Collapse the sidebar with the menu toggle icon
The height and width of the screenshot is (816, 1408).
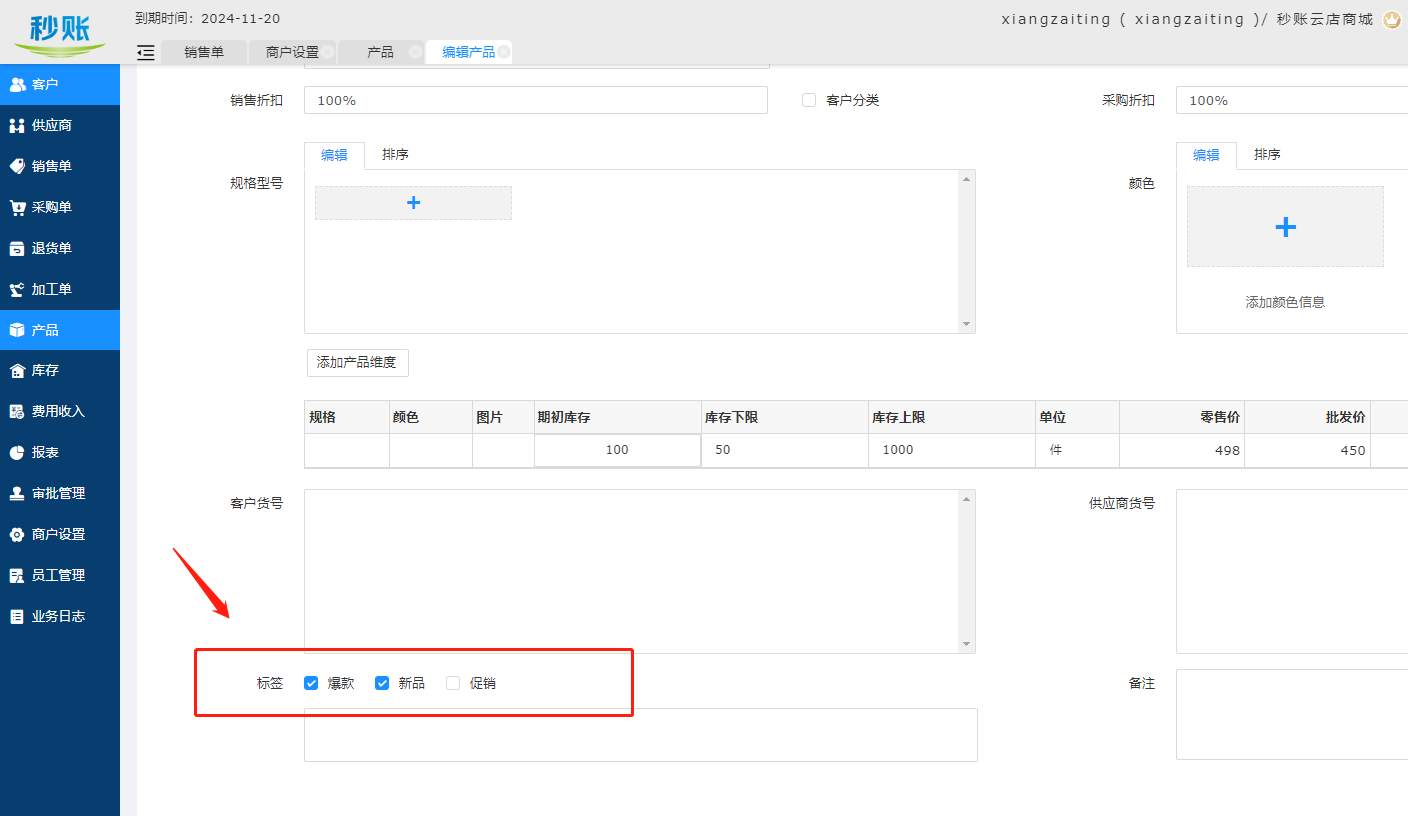tap(146, 53)
